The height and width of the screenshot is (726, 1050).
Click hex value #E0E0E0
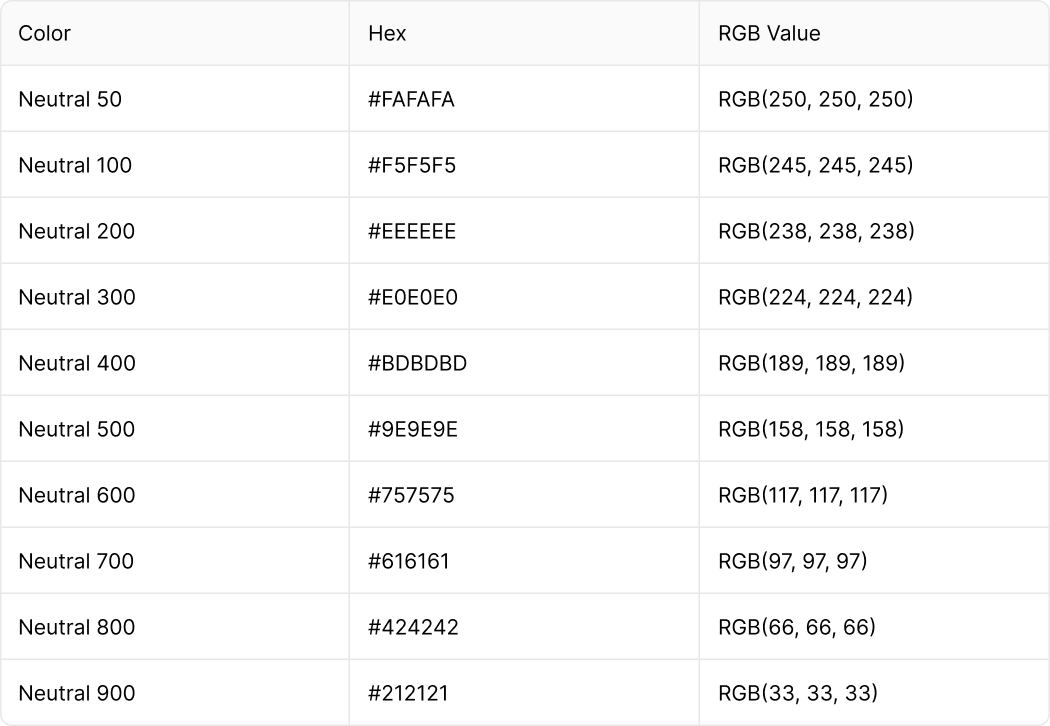(413, 297)
